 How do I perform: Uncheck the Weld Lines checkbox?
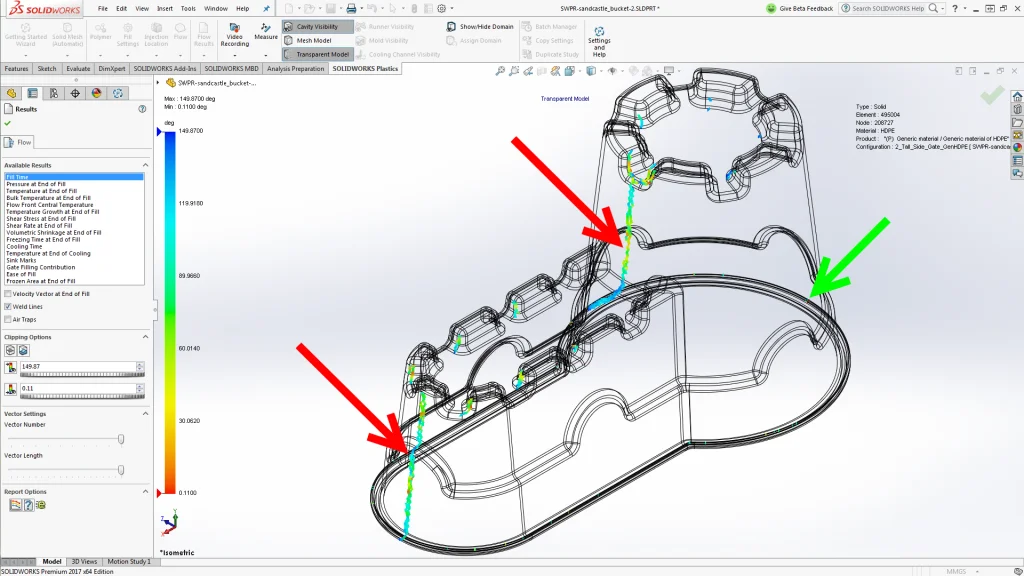(9, 307)
